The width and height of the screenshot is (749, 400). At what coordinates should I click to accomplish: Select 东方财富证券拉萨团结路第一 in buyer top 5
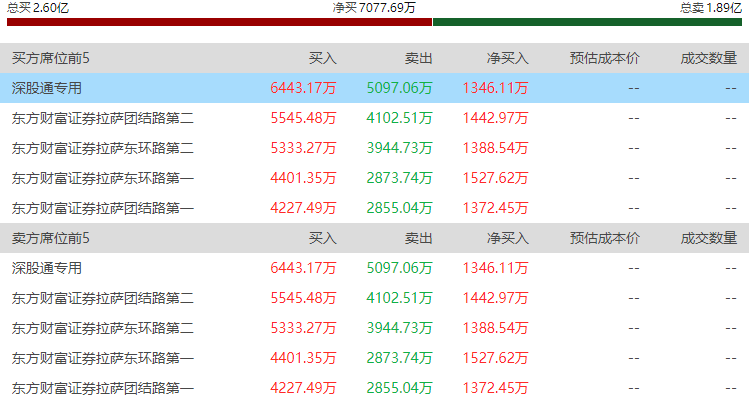point(103,208)
